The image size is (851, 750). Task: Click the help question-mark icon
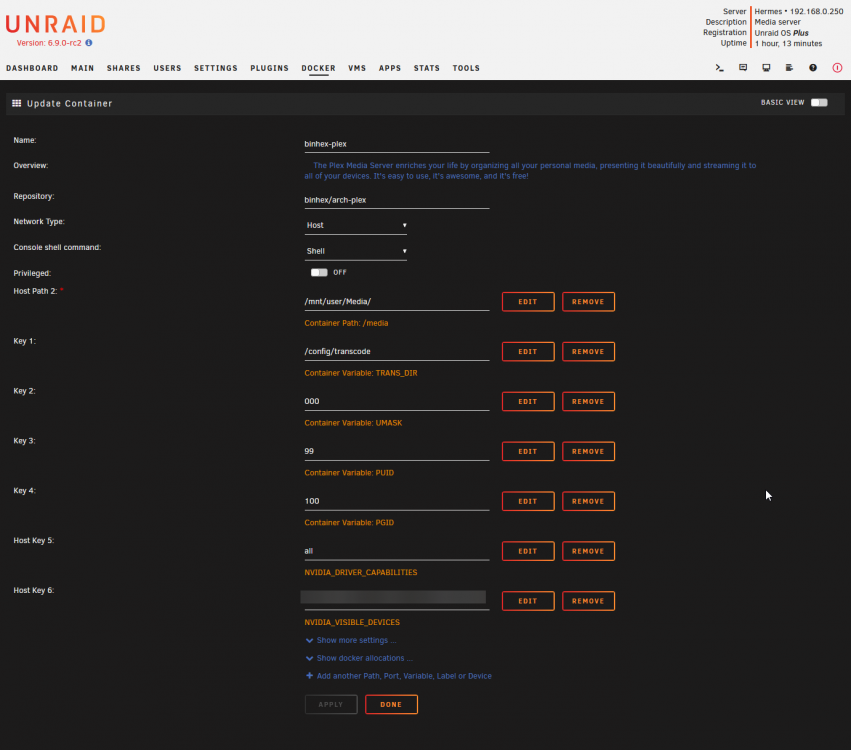click(812, 68)
